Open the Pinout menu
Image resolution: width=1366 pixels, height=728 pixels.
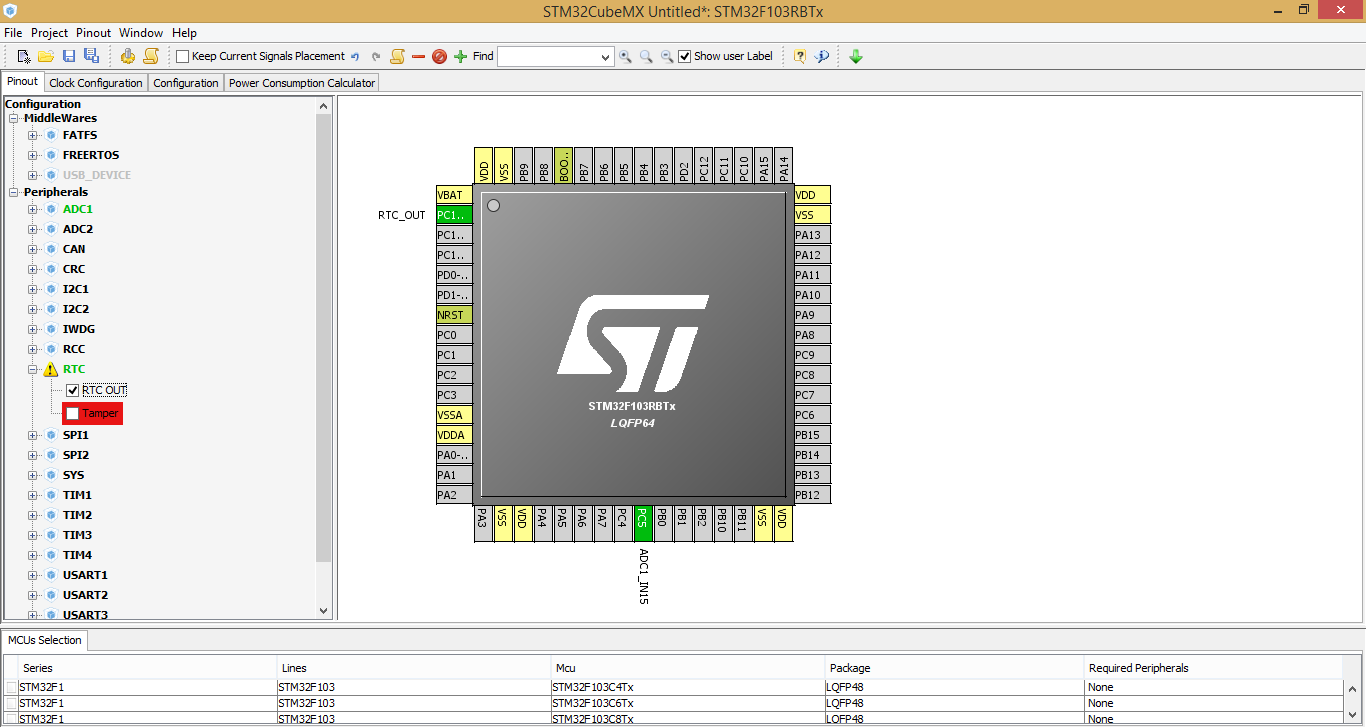pos(92,32)
